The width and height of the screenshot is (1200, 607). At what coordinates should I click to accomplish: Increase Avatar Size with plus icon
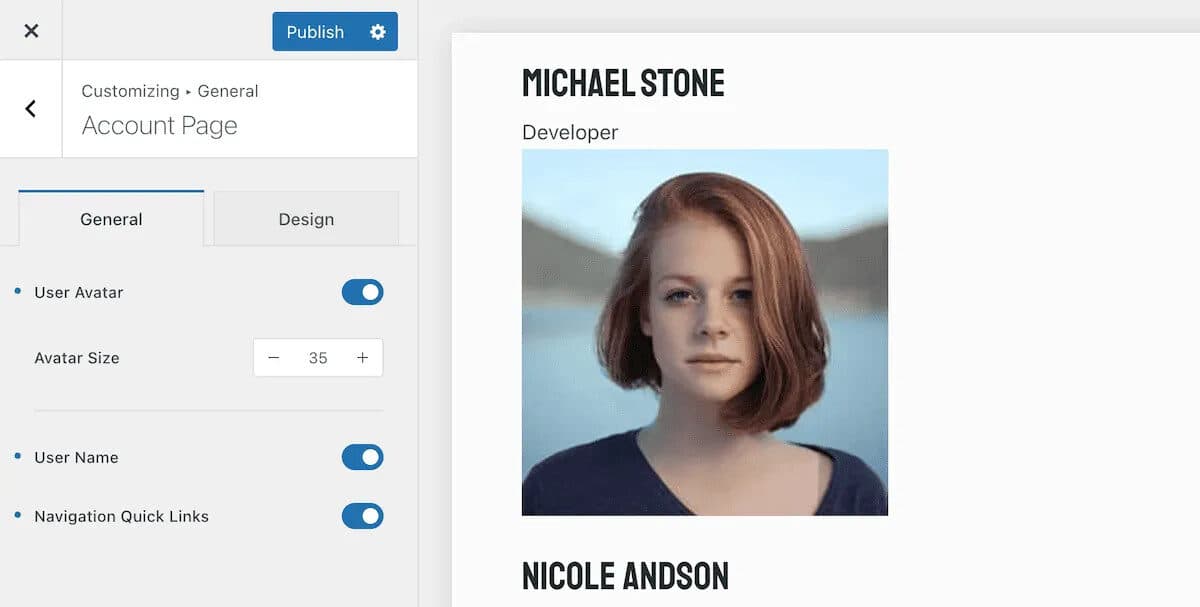pos(362,358)
